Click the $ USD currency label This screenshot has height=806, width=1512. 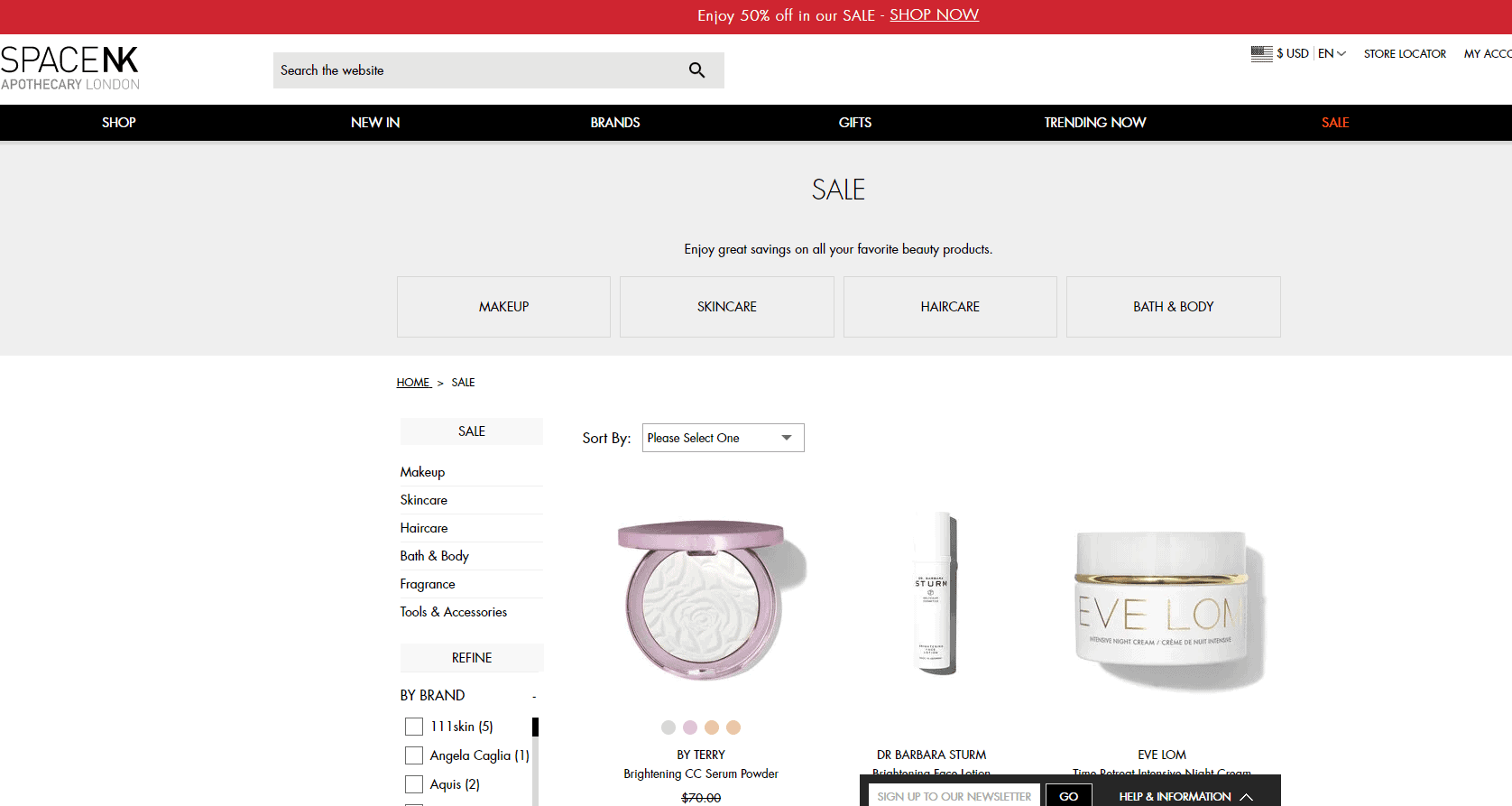coord(1293,53)
